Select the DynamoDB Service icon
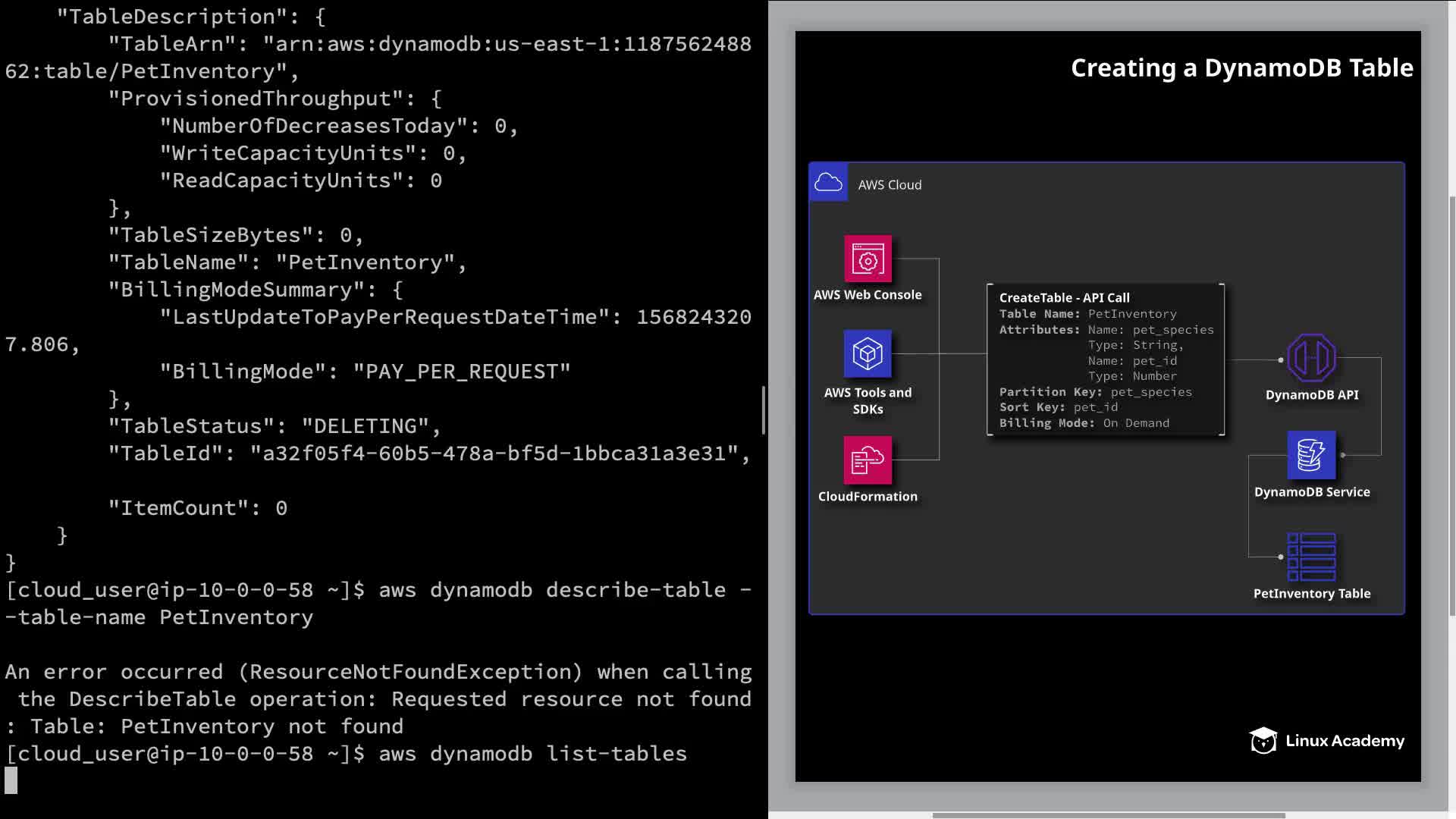1456x819 pixels. [1311, 455]
